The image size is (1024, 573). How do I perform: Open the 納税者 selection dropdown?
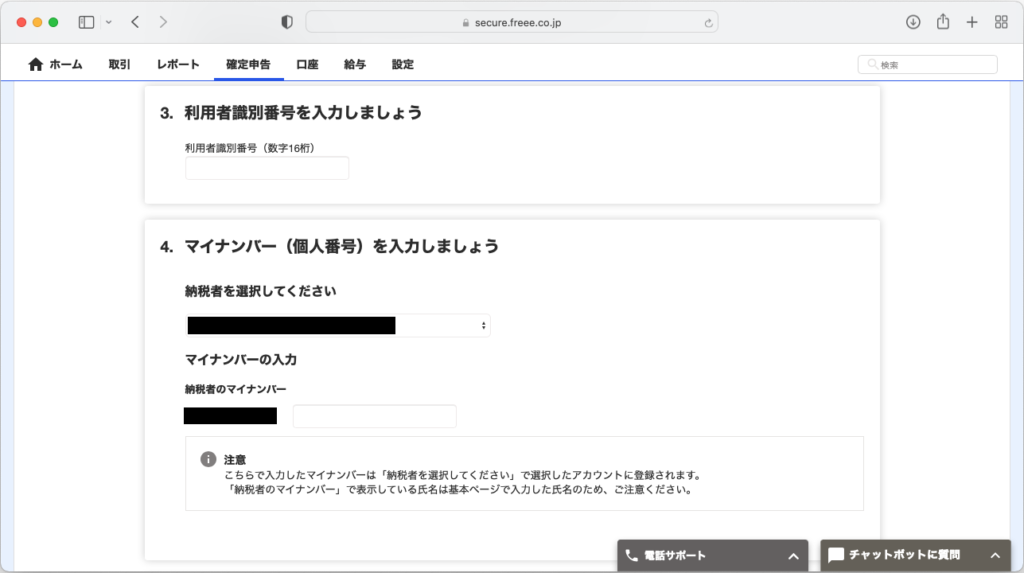[338, 325]
